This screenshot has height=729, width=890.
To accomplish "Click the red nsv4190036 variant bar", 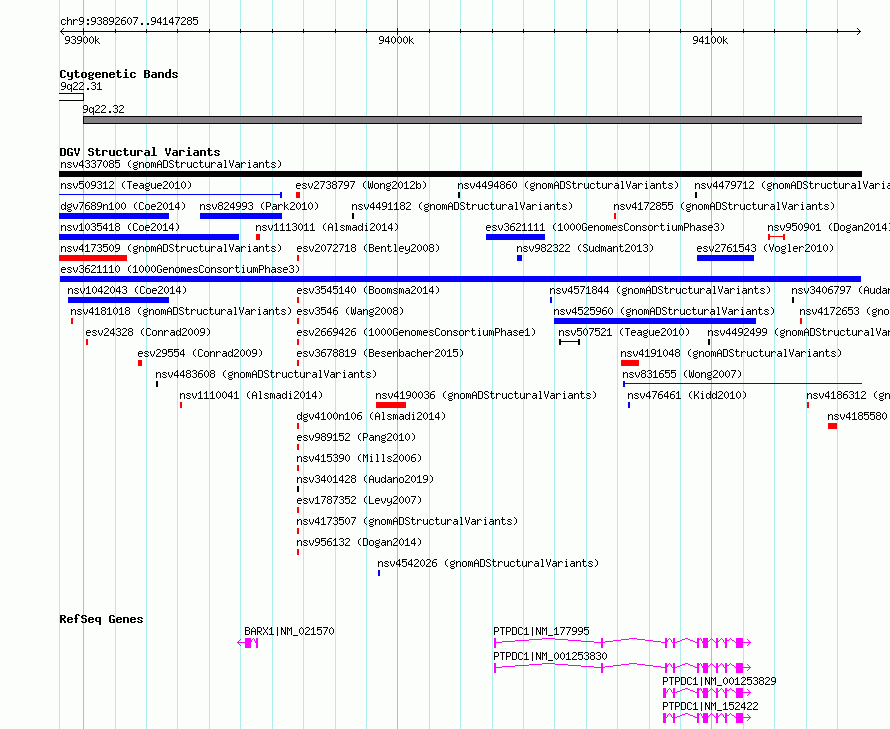I will click(x=391, y=405).
